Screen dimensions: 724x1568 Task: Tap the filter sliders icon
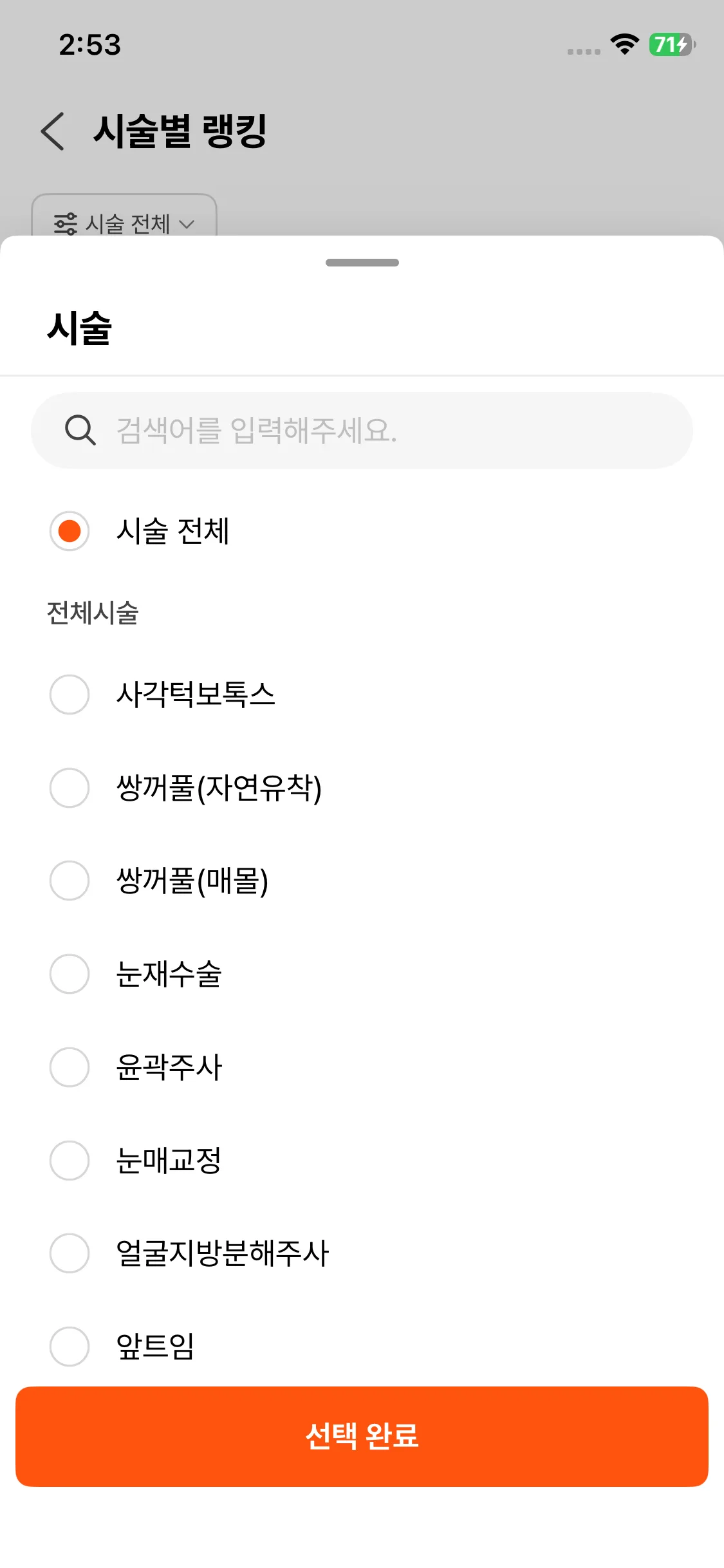tap(66, 223)
